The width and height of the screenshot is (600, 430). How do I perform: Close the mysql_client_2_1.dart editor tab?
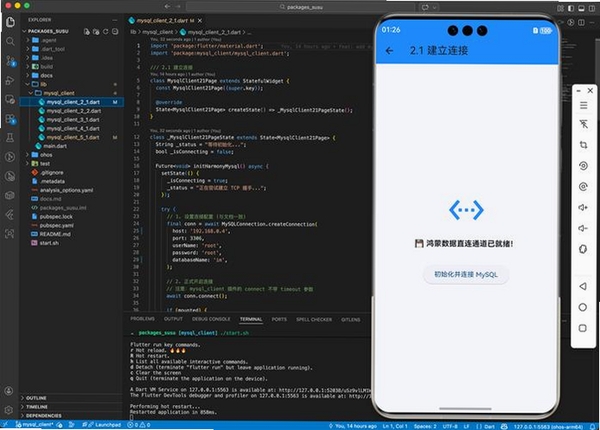point(200,21)
